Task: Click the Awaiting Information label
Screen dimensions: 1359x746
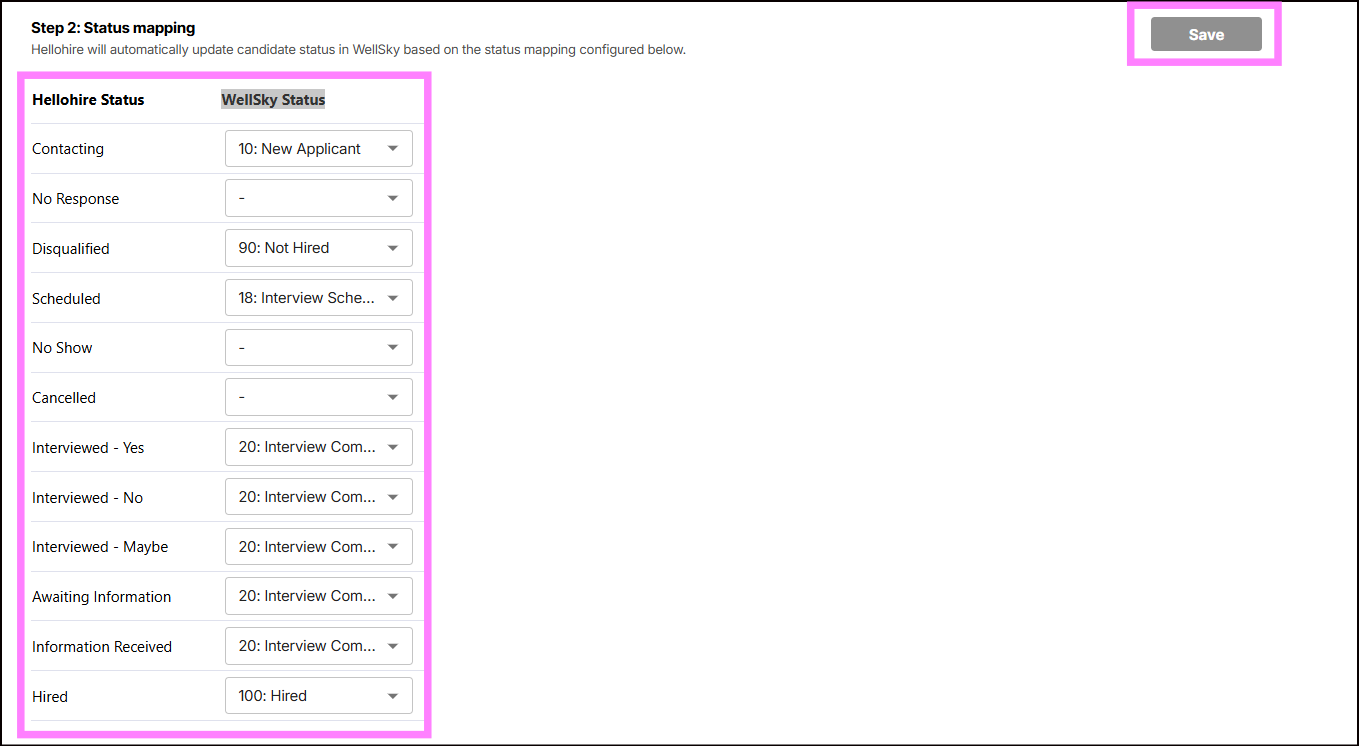Action: point(102,597)
